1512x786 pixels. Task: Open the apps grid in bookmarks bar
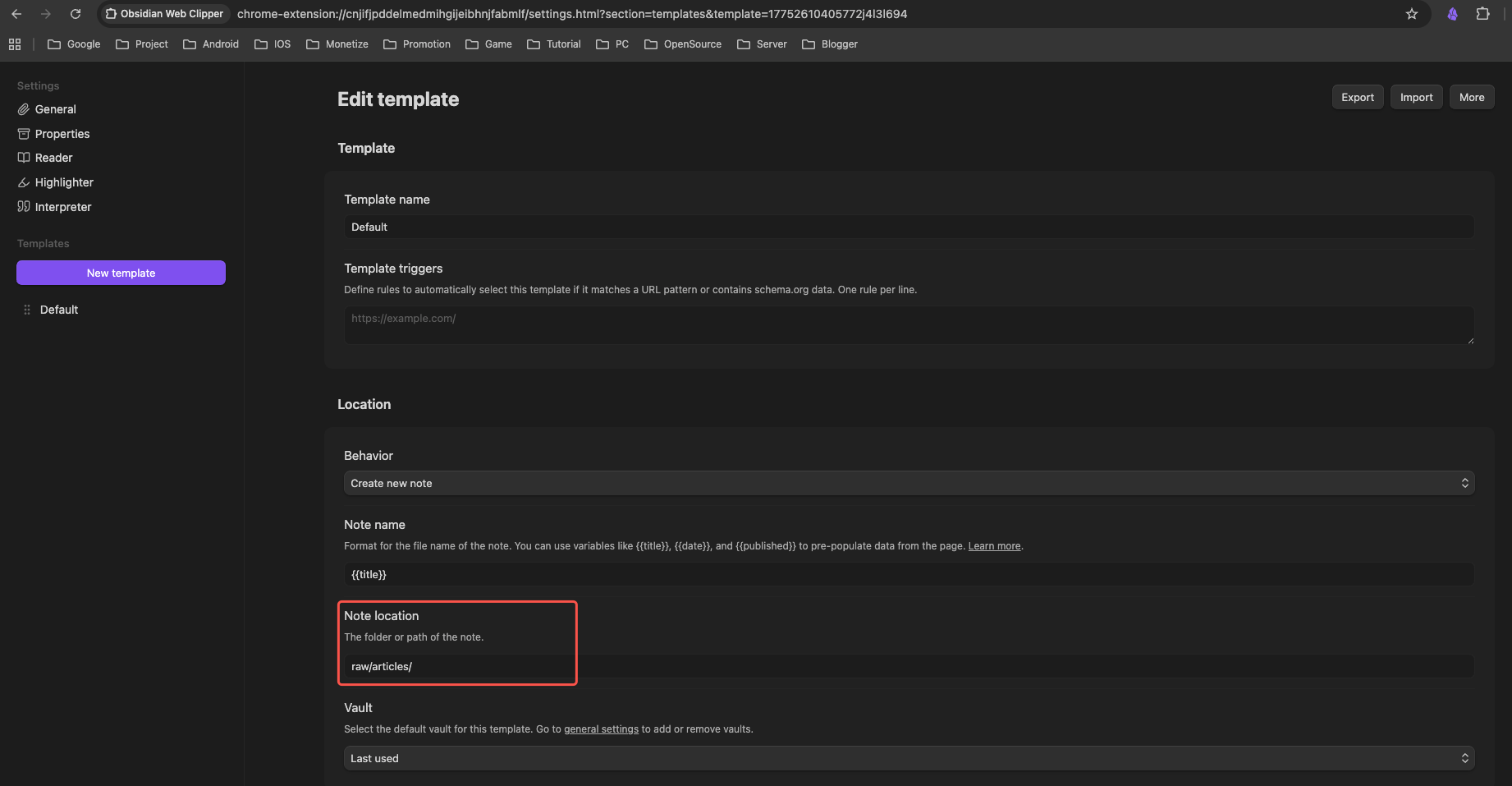click(x=15, y=44)
